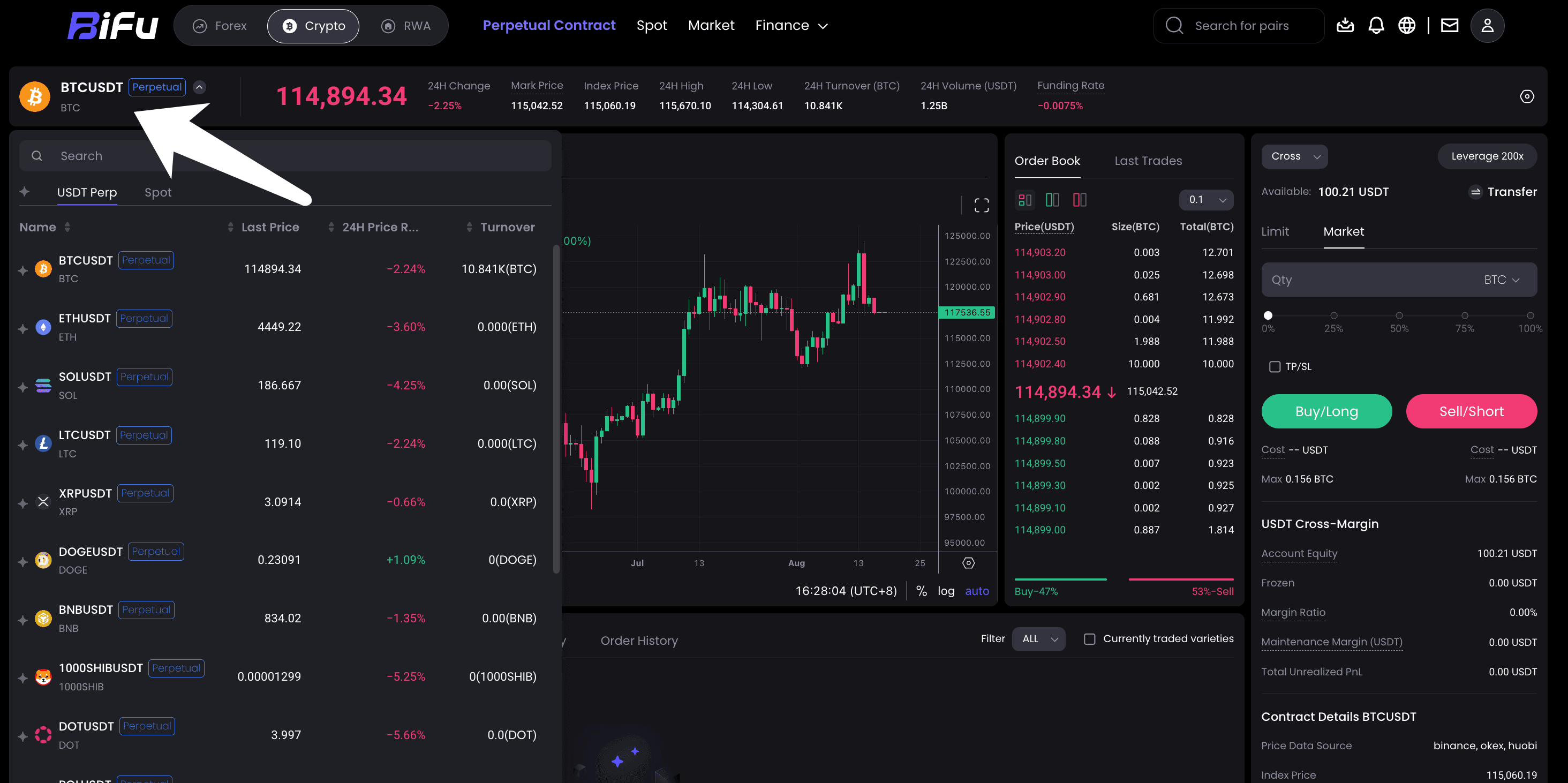Image resolution: width=1568 pixels, height=783 pixels.
Task: Set quantity slider to 75%
Action: click(x=1465, y=315)
